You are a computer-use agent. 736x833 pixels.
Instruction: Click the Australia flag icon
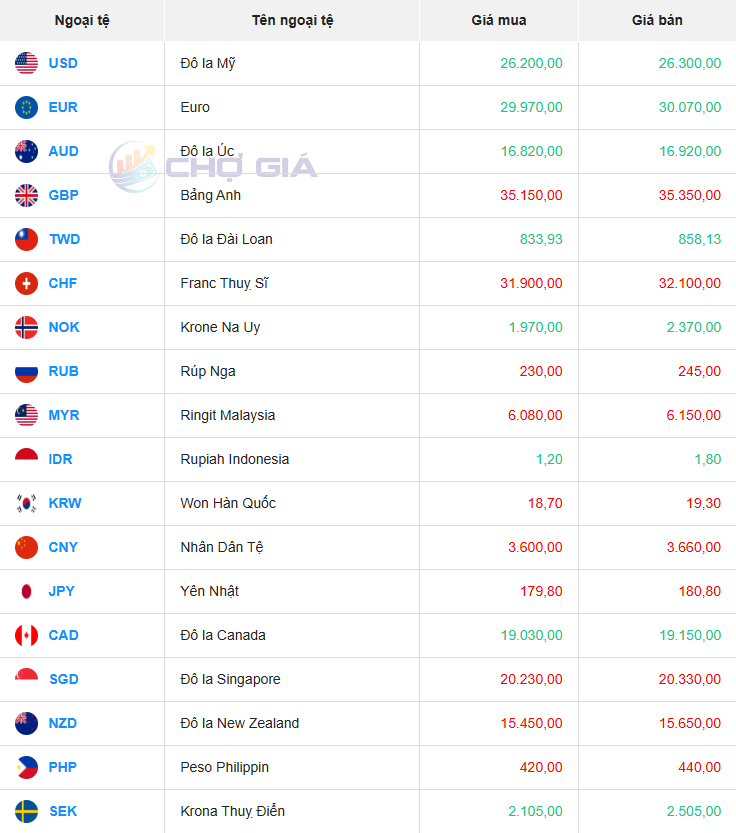coord(26,151)
